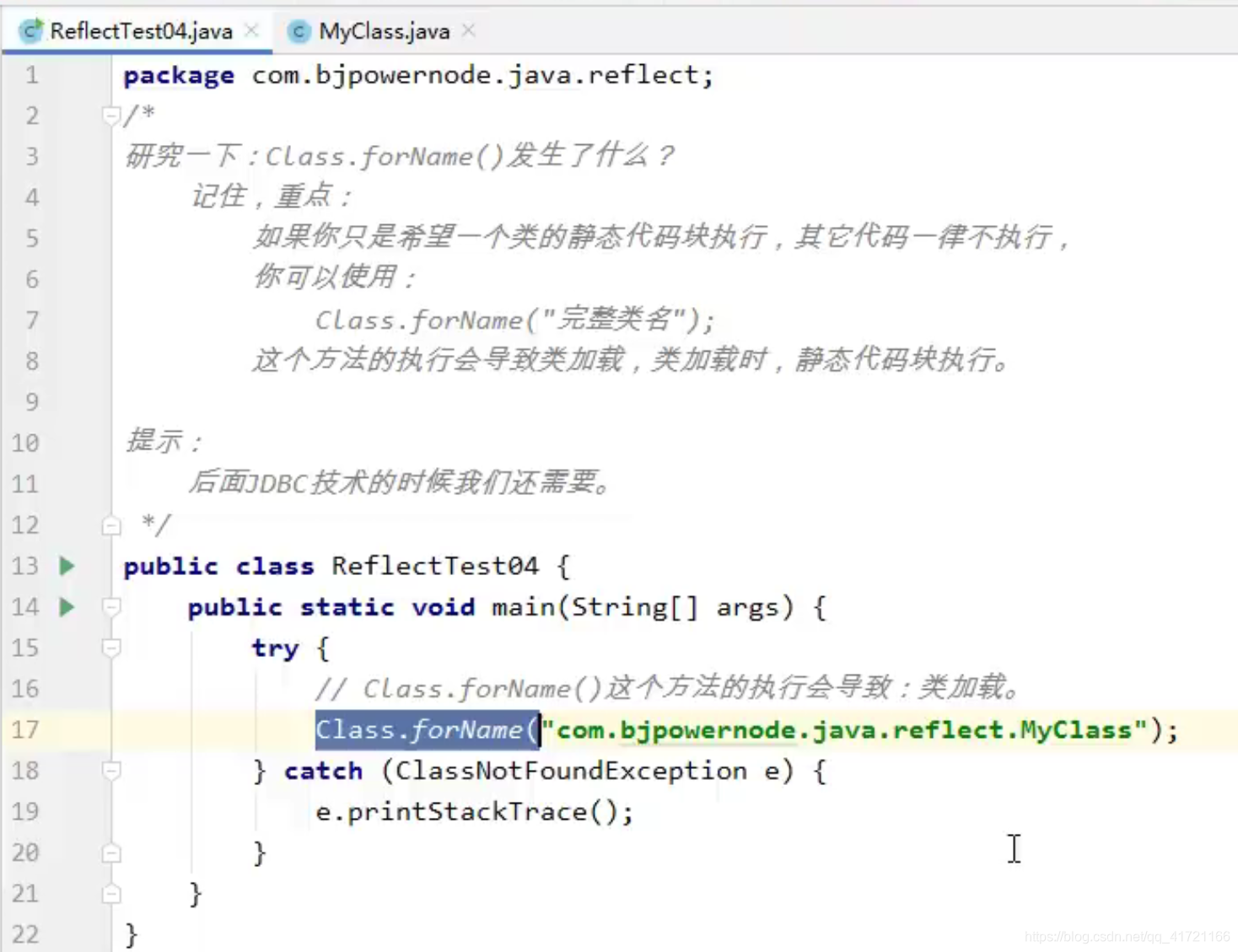The width and height of the screenshot is (1238, 952).
Task: Click line number 22 in the gutter
Action: pos(25,934)
